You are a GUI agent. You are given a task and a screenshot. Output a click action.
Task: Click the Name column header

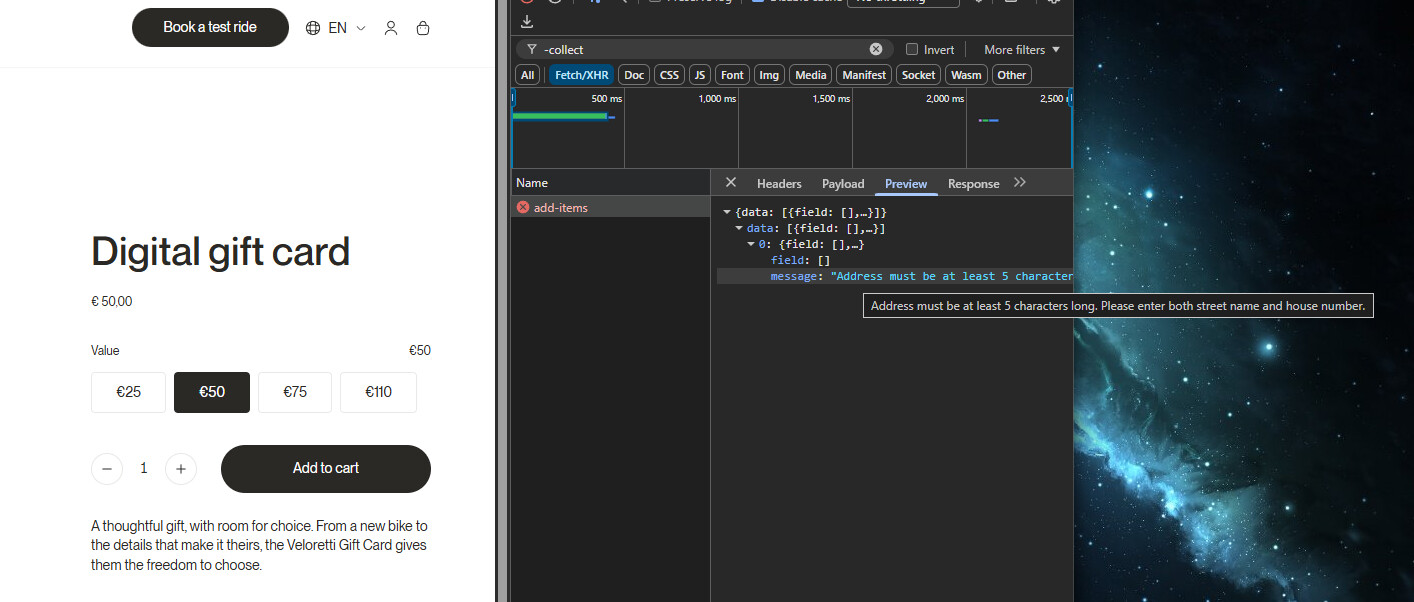611,183
